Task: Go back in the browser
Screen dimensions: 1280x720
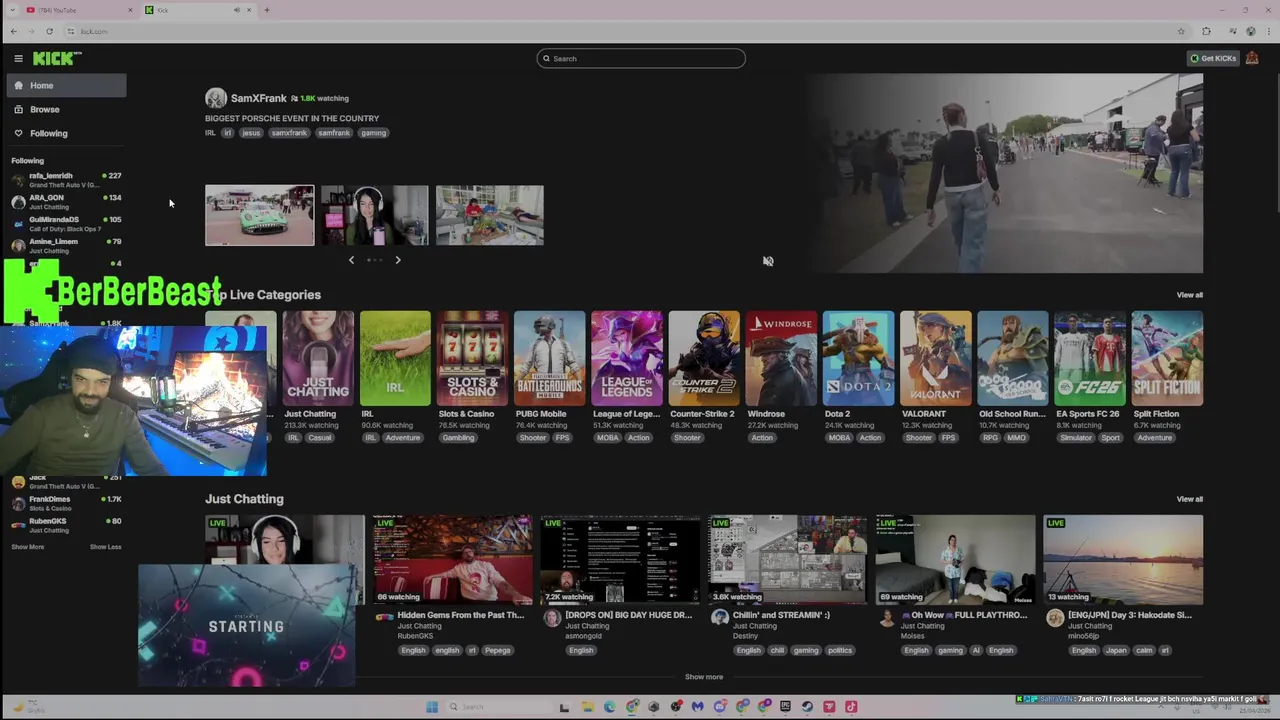Action: coord(13,31)
